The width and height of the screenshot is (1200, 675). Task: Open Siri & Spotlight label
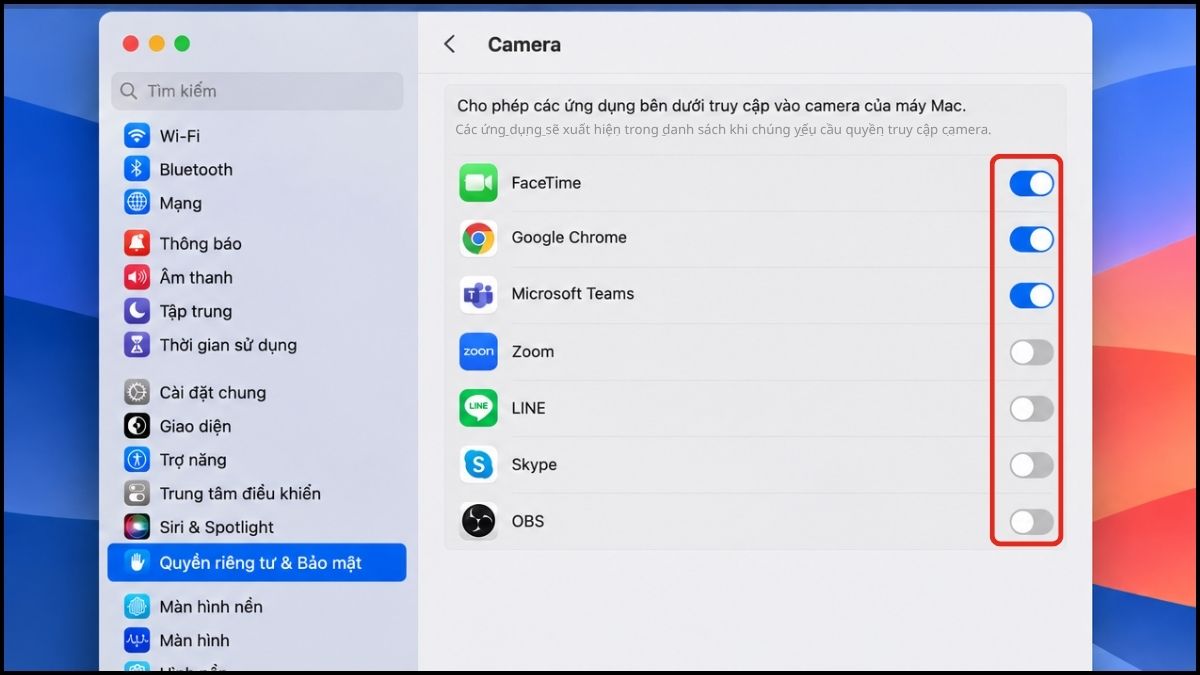point(217,527)
